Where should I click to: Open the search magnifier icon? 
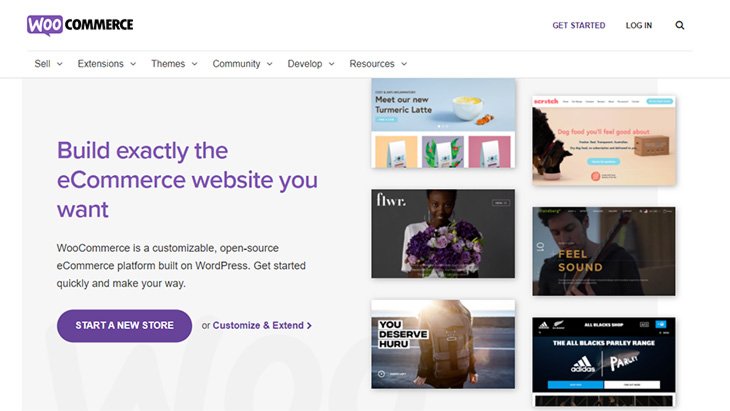tap(680, 25)
